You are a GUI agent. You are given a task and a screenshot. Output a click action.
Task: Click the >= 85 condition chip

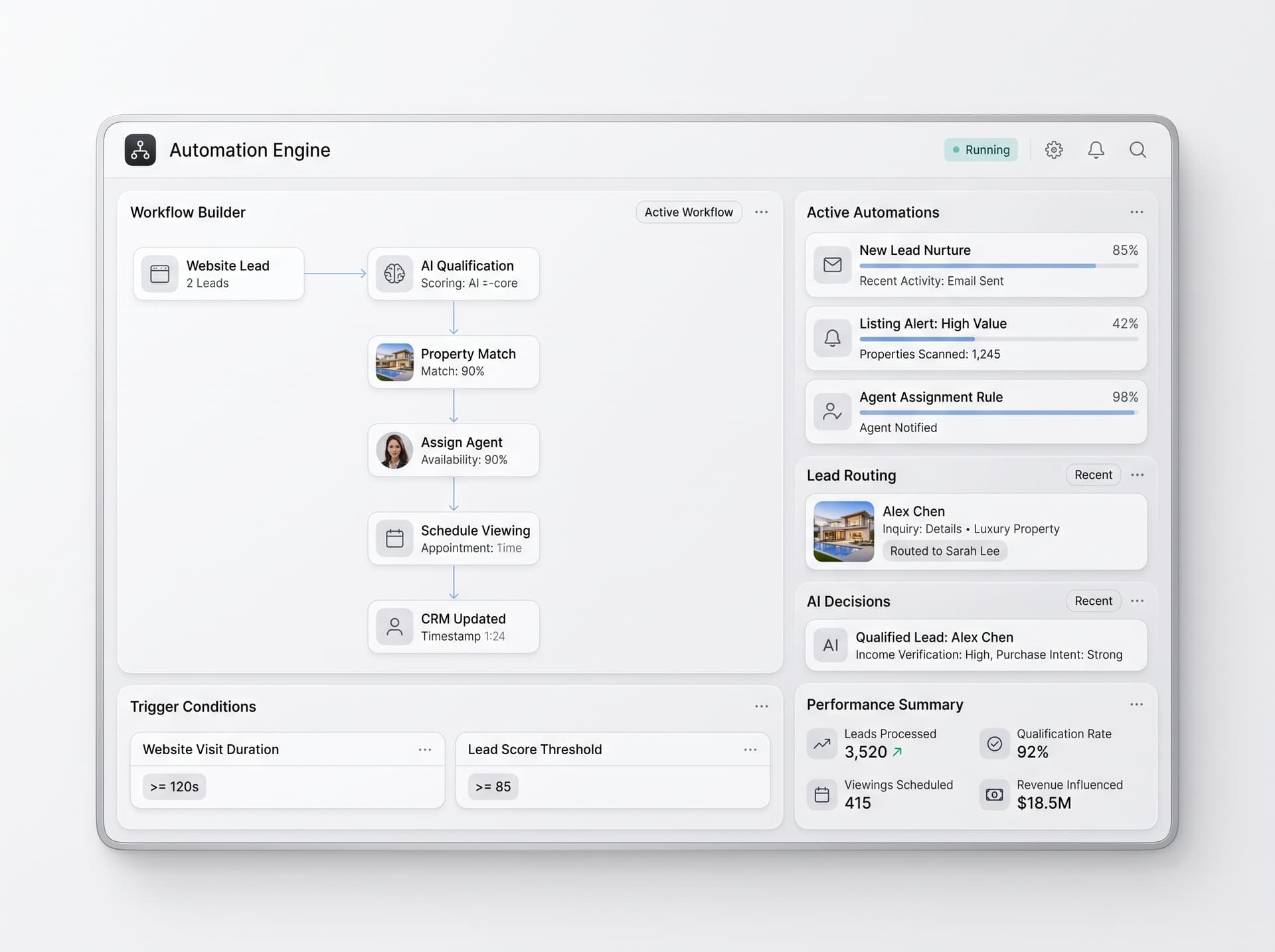click(493, 787)
